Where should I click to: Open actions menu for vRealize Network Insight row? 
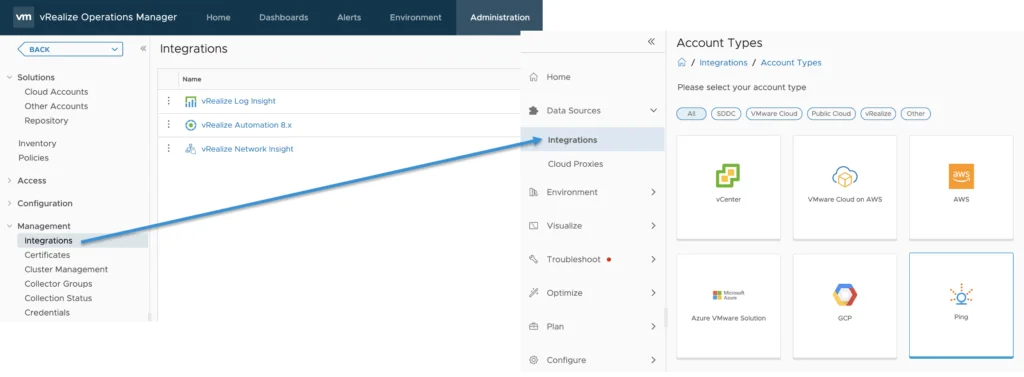168,148
